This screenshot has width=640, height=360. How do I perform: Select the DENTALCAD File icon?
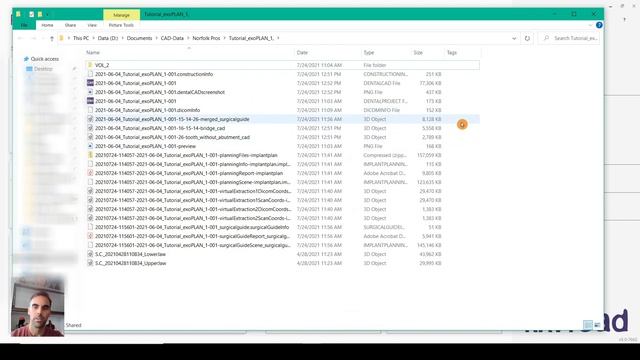90,83
